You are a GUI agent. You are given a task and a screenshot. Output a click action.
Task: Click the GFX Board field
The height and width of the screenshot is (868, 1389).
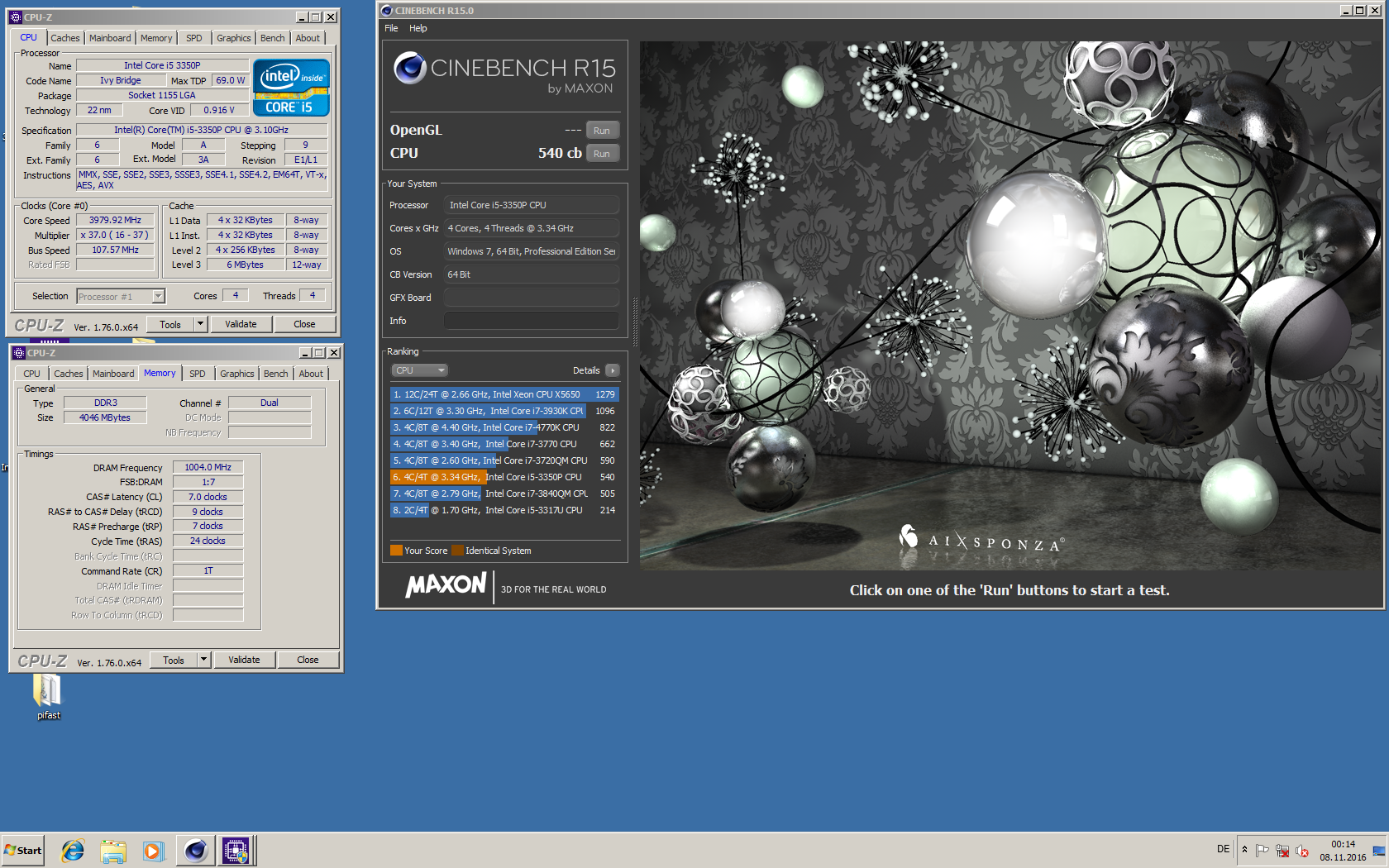[532, 298]
